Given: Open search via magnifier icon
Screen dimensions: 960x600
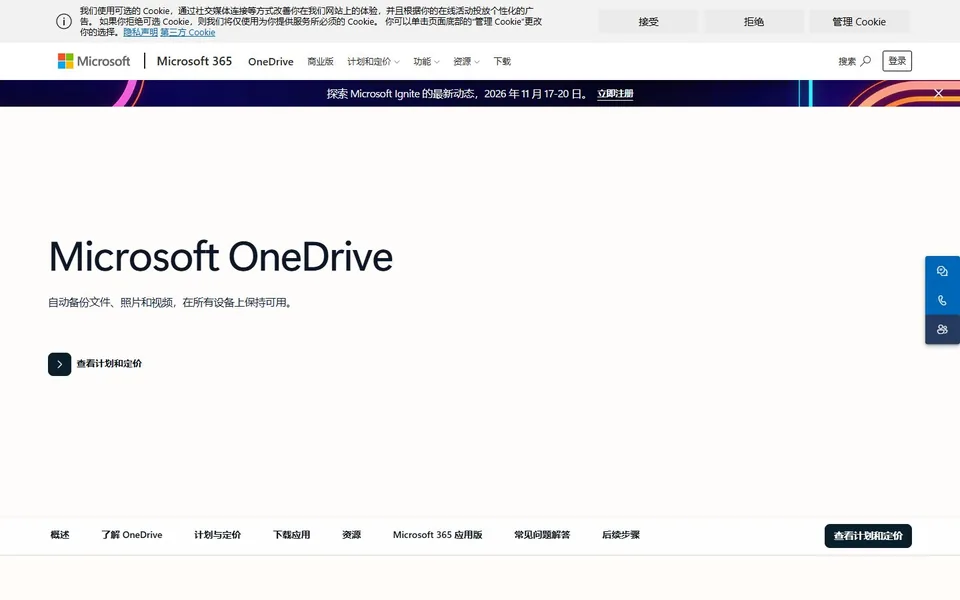Looking at the screenshot, I should (x=866, y=61).
